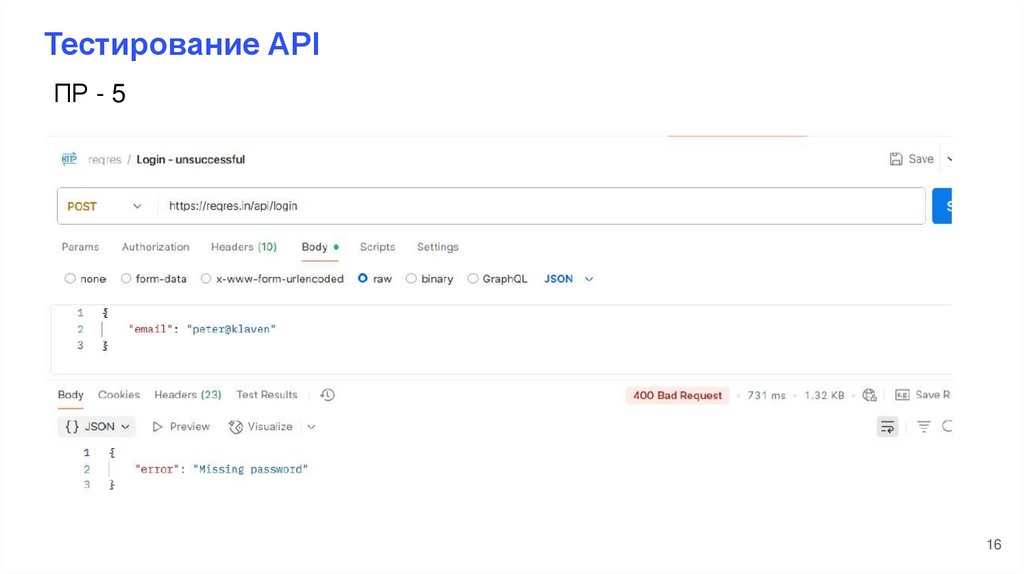Click the Save floppy disk icon
This screenshot has height=574, width=1024.
(x=896, y=159)
